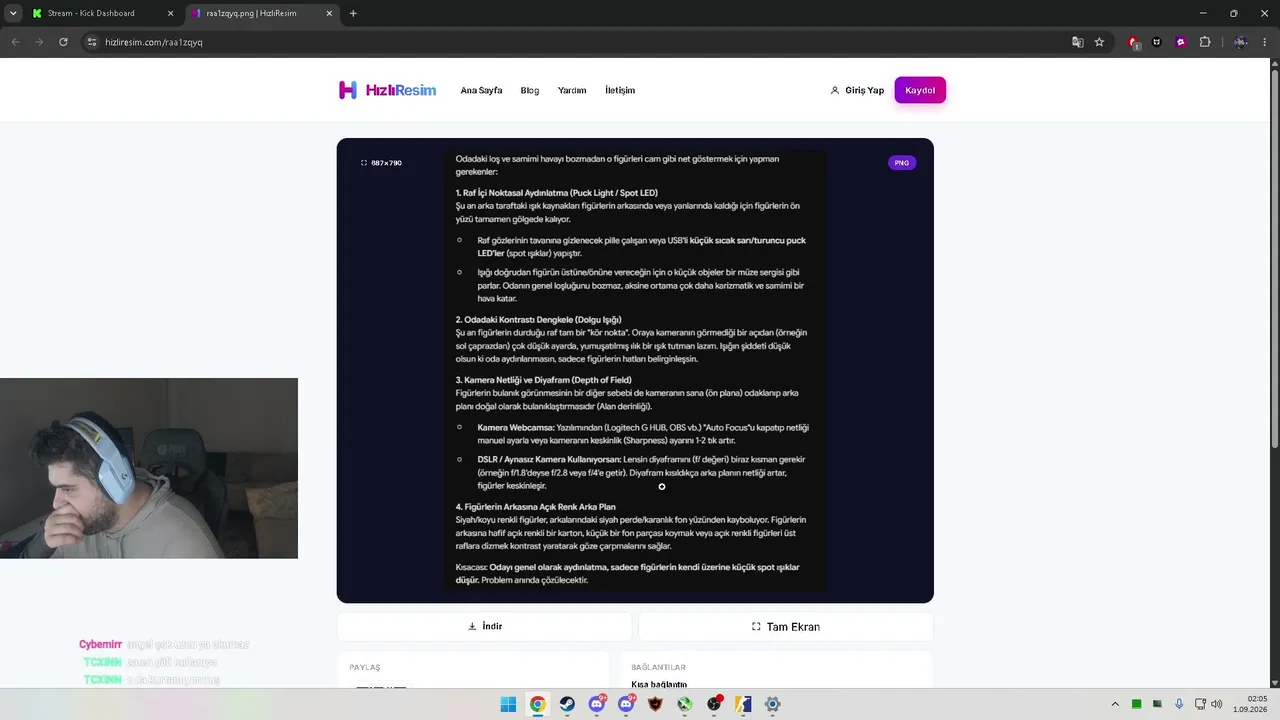The height and width of the screenshot is (720, 1280).
Task: Open the Settings gear in taskbar
Action: click(x=772, y=704)
